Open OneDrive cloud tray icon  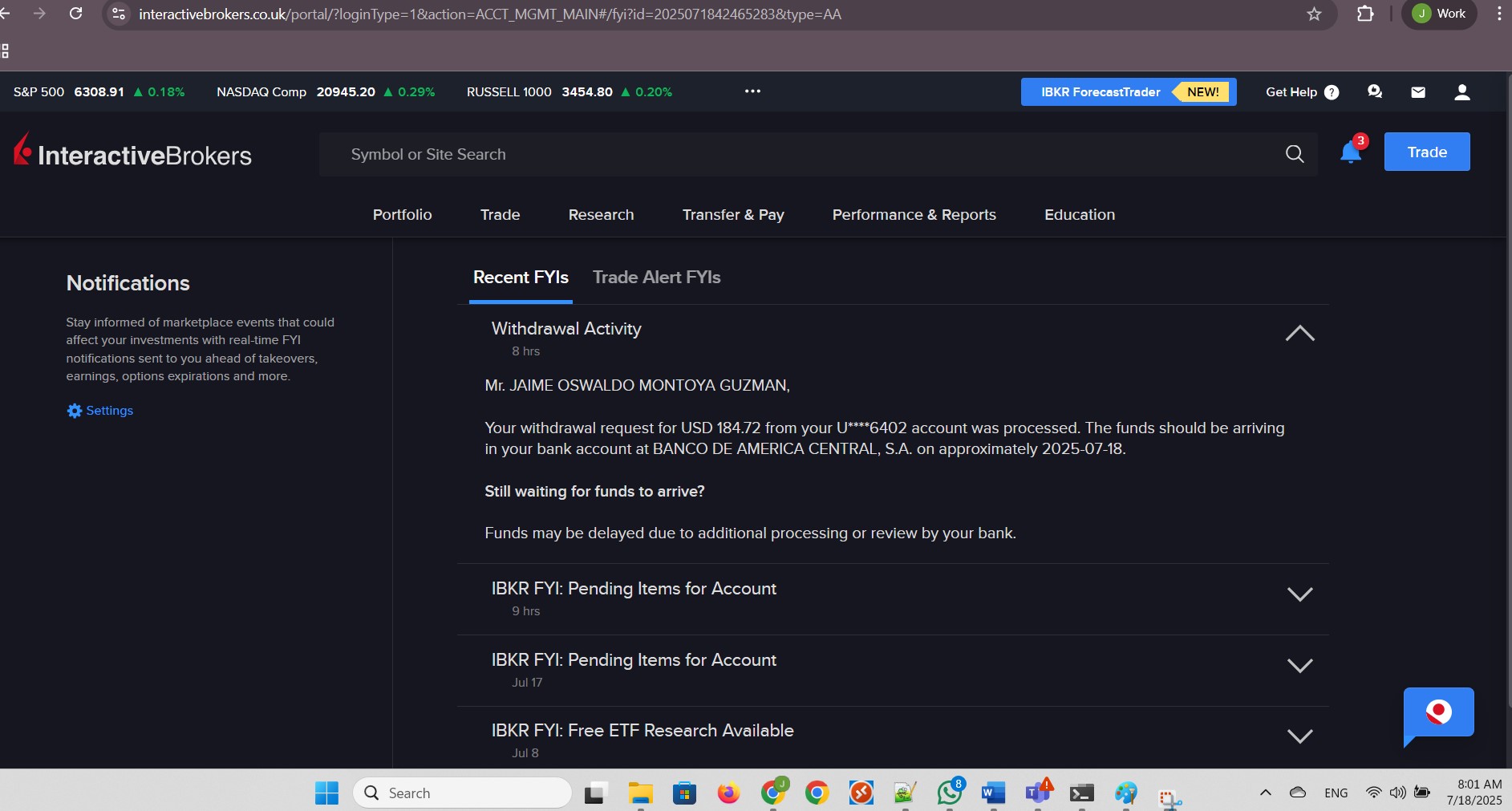coord(1298,793)
